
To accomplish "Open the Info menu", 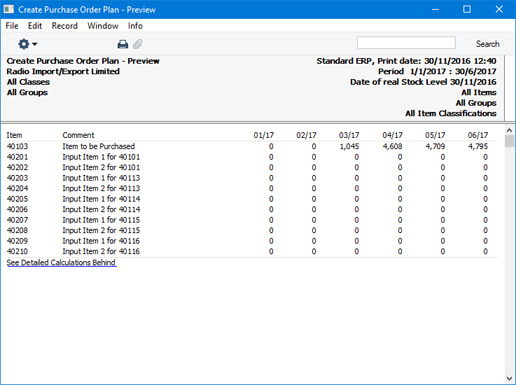I will [135, 26].
